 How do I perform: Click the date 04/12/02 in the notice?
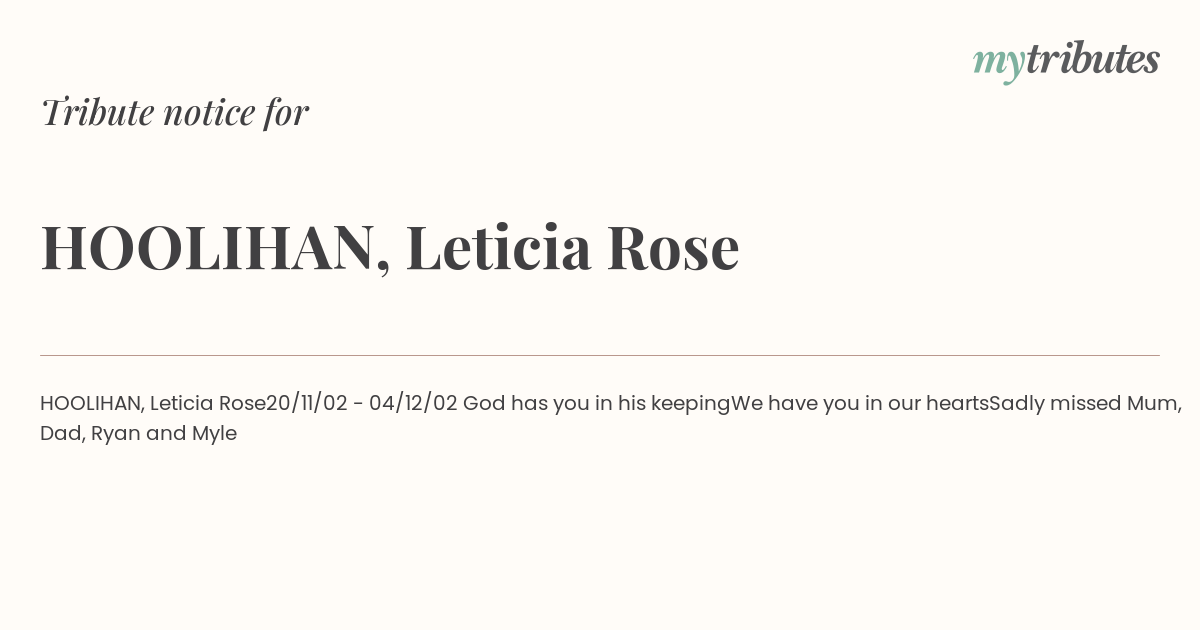coord(413,404)
